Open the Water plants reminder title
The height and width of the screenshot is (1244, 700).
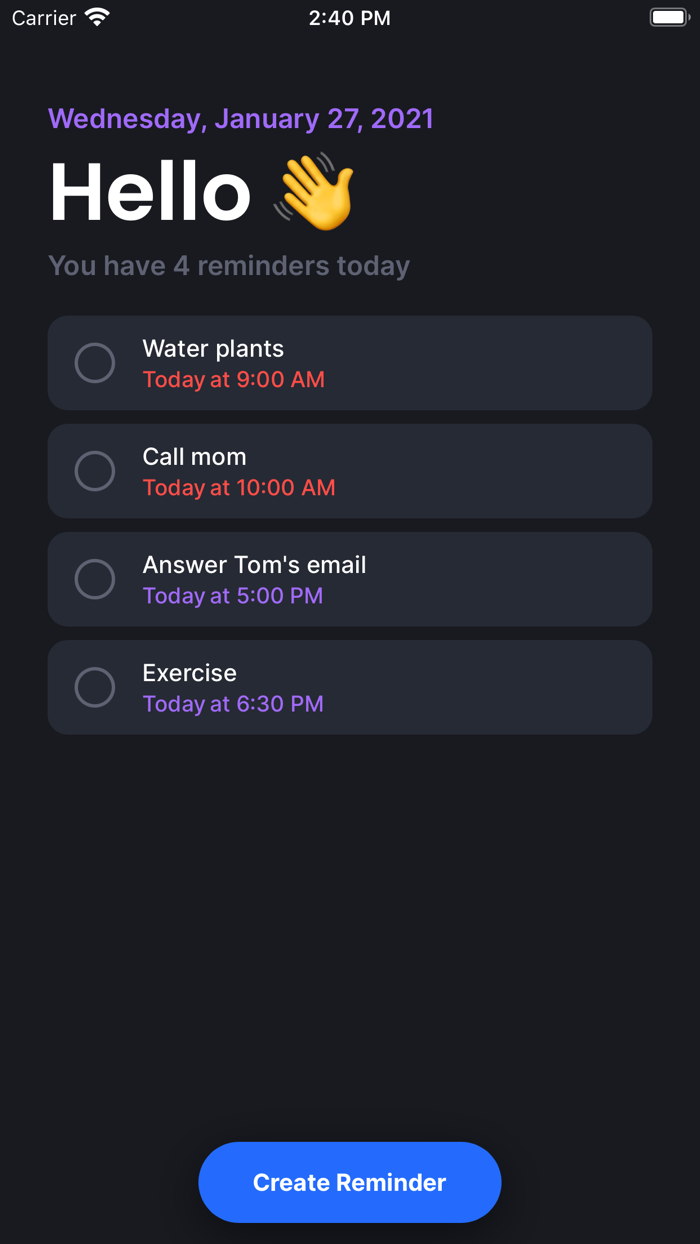coord(213,349)
